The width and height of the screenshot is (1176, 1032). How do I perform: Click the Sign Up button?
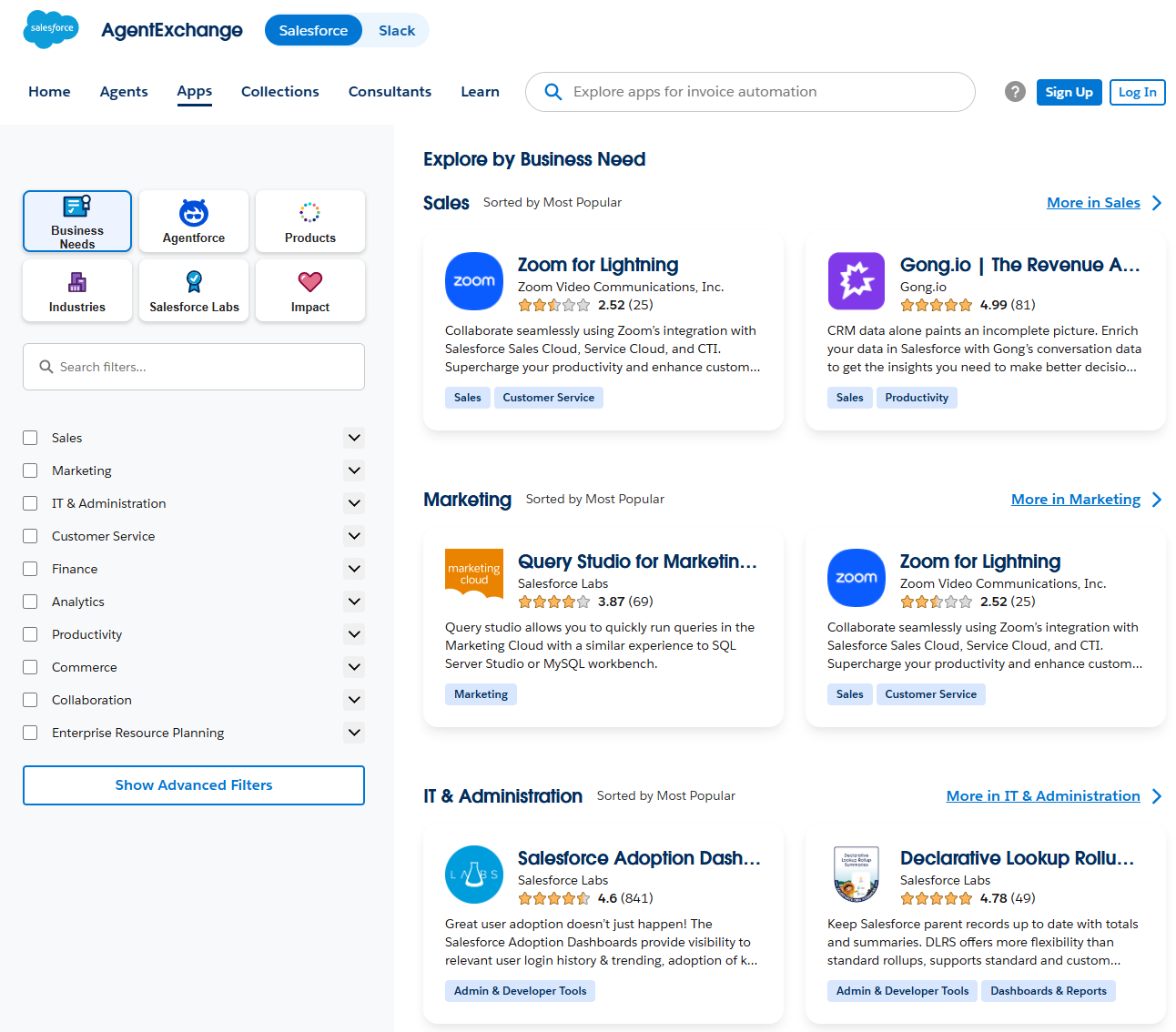coord(1069,92)
